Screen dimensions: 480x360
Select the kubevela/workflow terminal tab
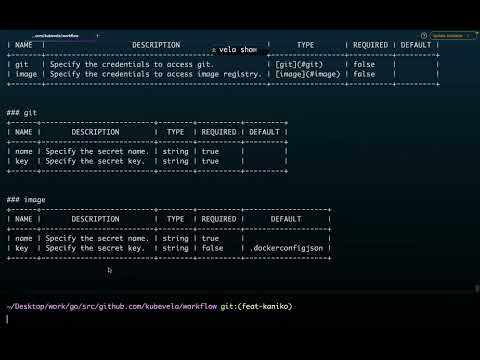point(57,36)
